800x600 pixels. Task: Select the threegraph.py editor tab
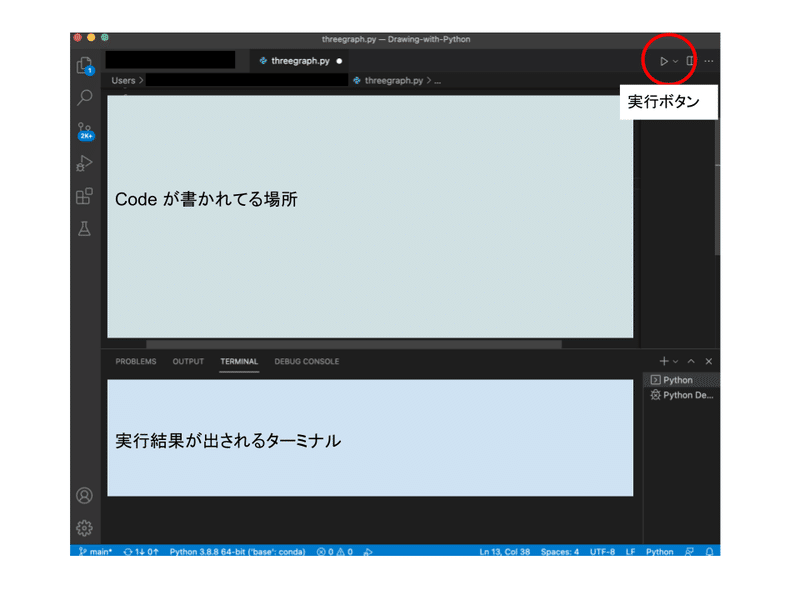tap(301, 61)
